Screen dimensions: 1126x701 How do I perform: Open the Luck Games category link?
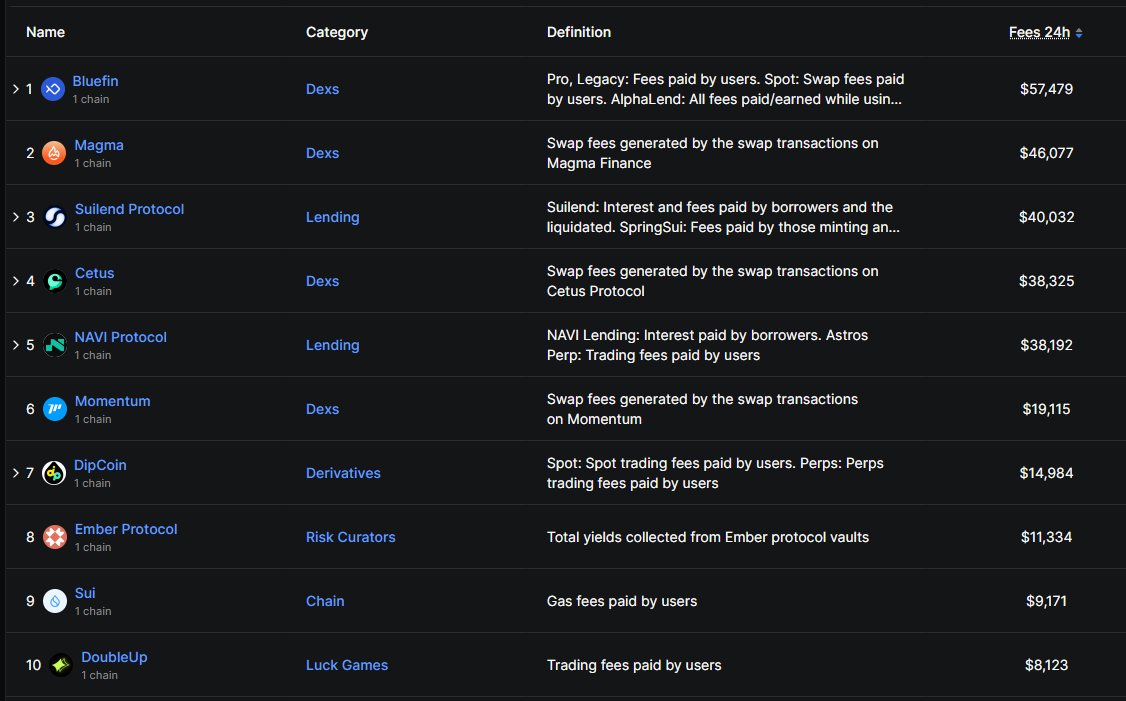(x=347, y=664)
